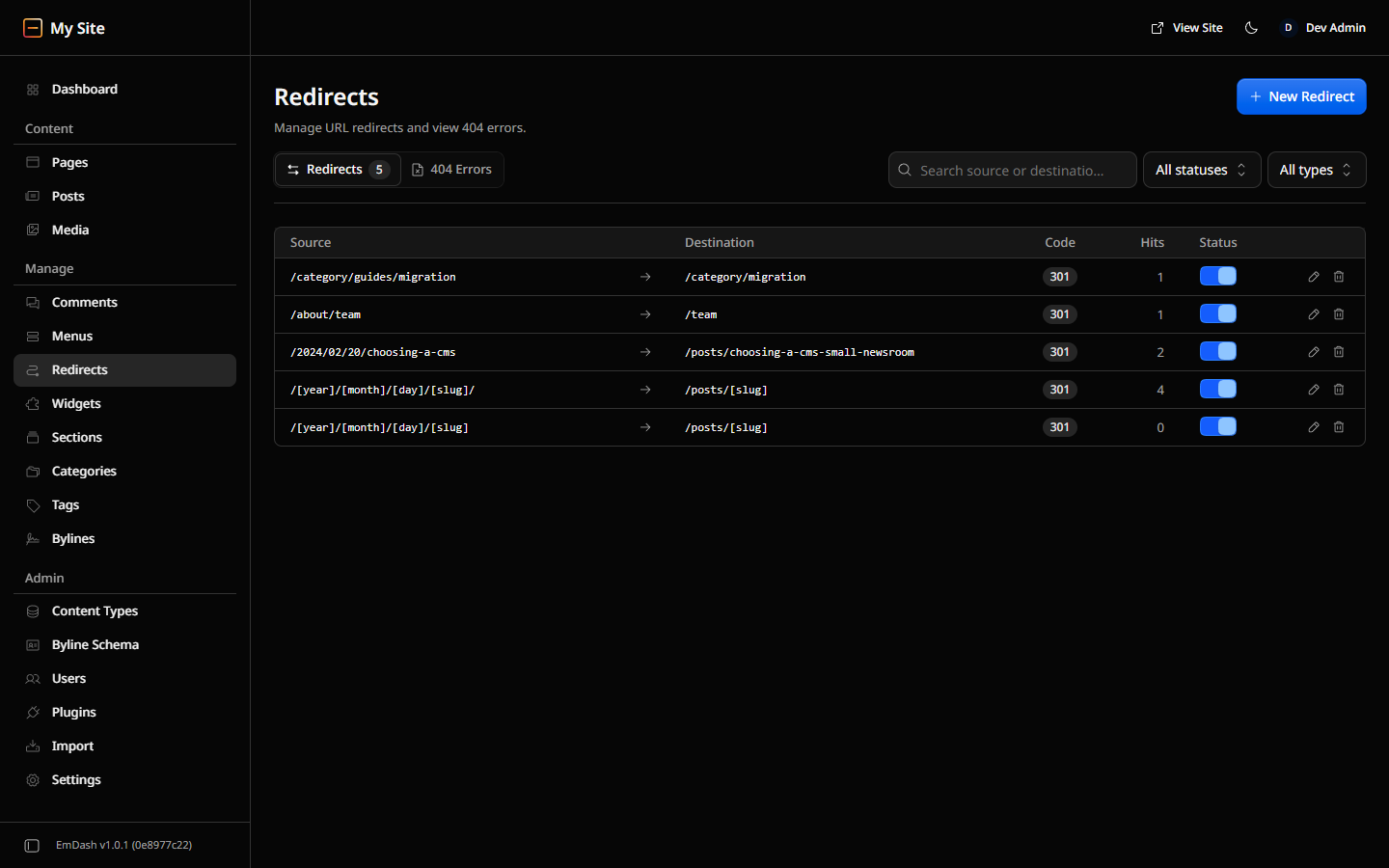Viewport: 1389px width, 868px height.
Task: Click the Dev Admin avatar
Action: [1288, 28]
